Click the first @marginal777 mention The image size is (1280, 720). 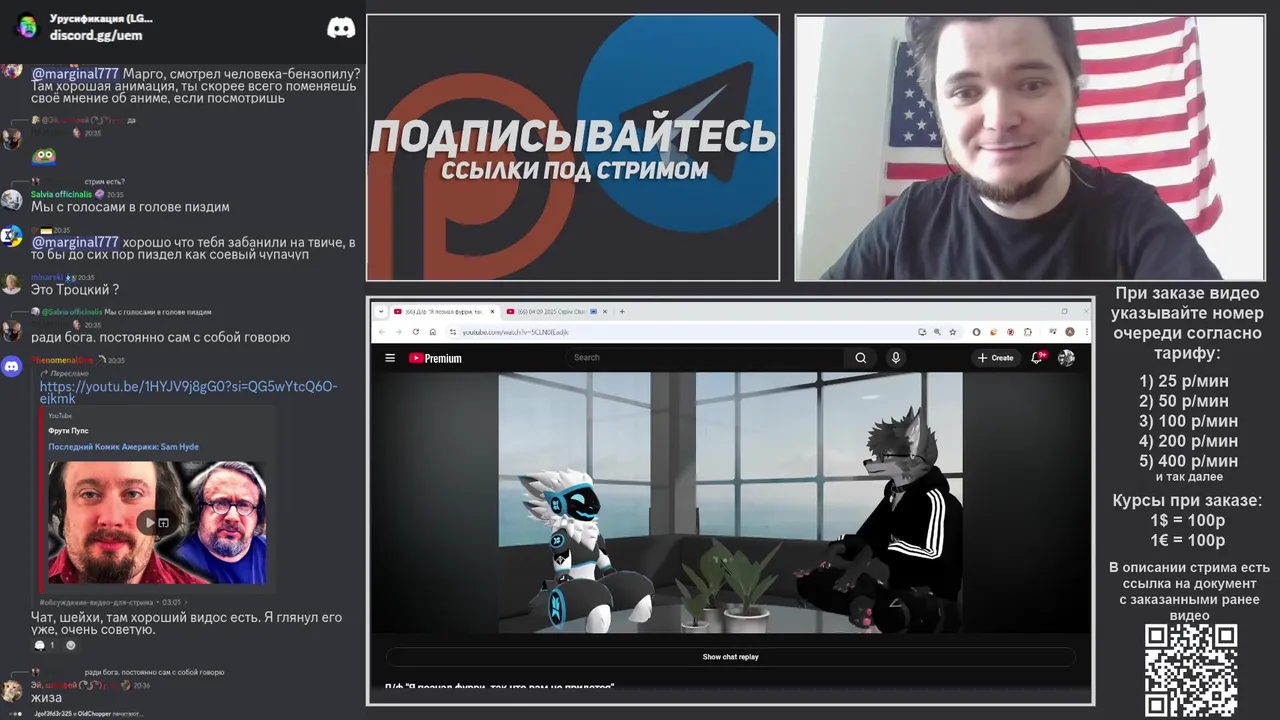[x=75, y=74]
